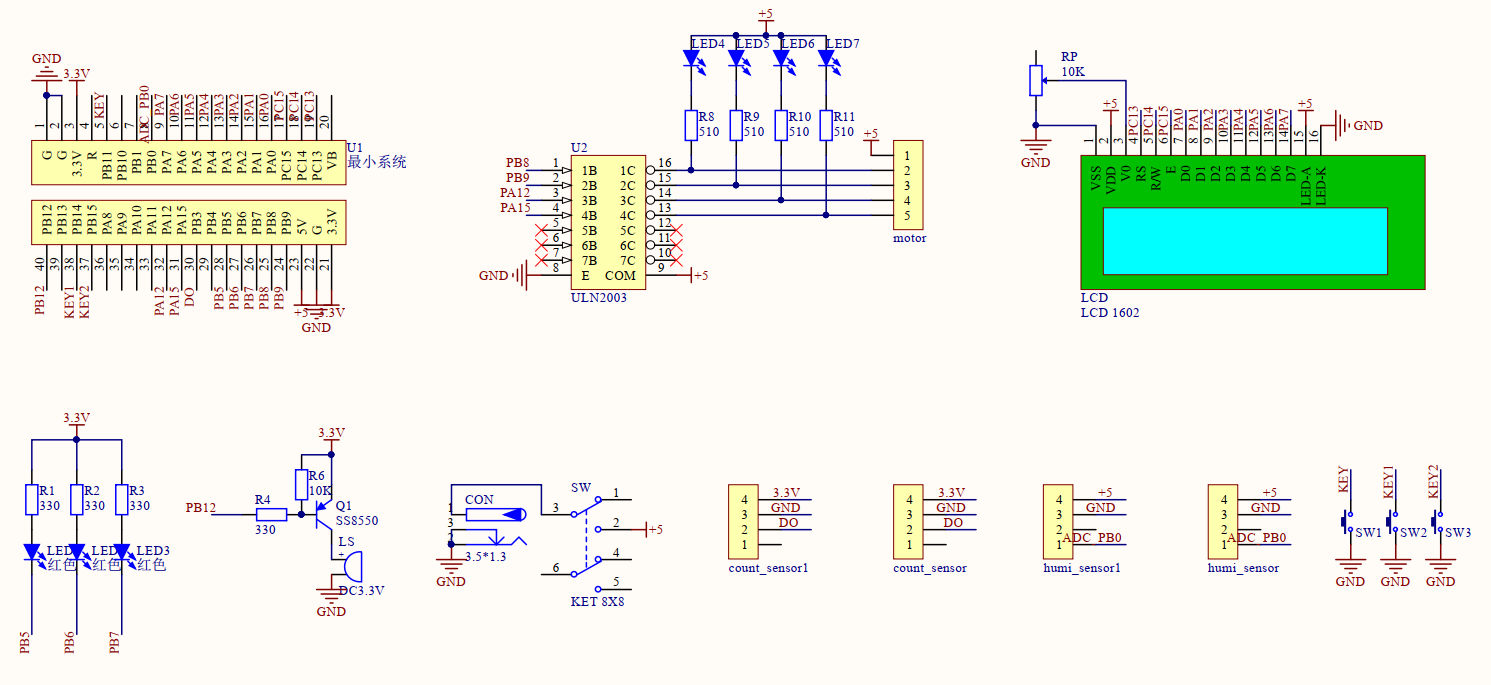Image resolution: width=1491 pixels, height=685 pixels.
Task: Click resistor R11 510 symbol
Action: coord(826,125)
